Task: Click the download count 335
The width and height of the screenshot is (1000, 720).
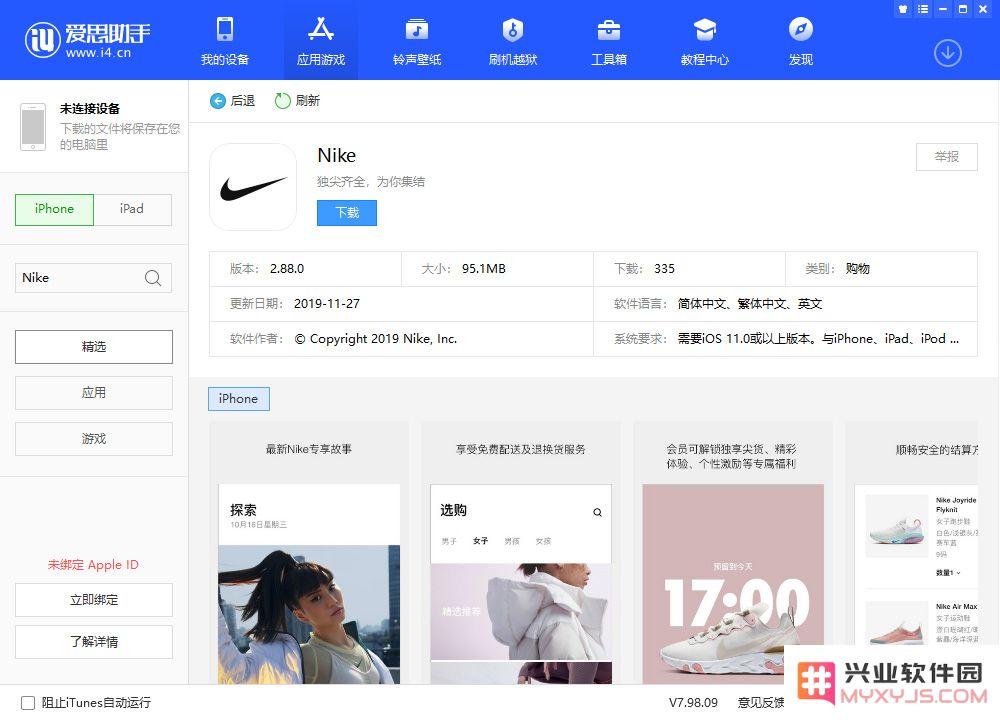Action: (x=664, y=269)
